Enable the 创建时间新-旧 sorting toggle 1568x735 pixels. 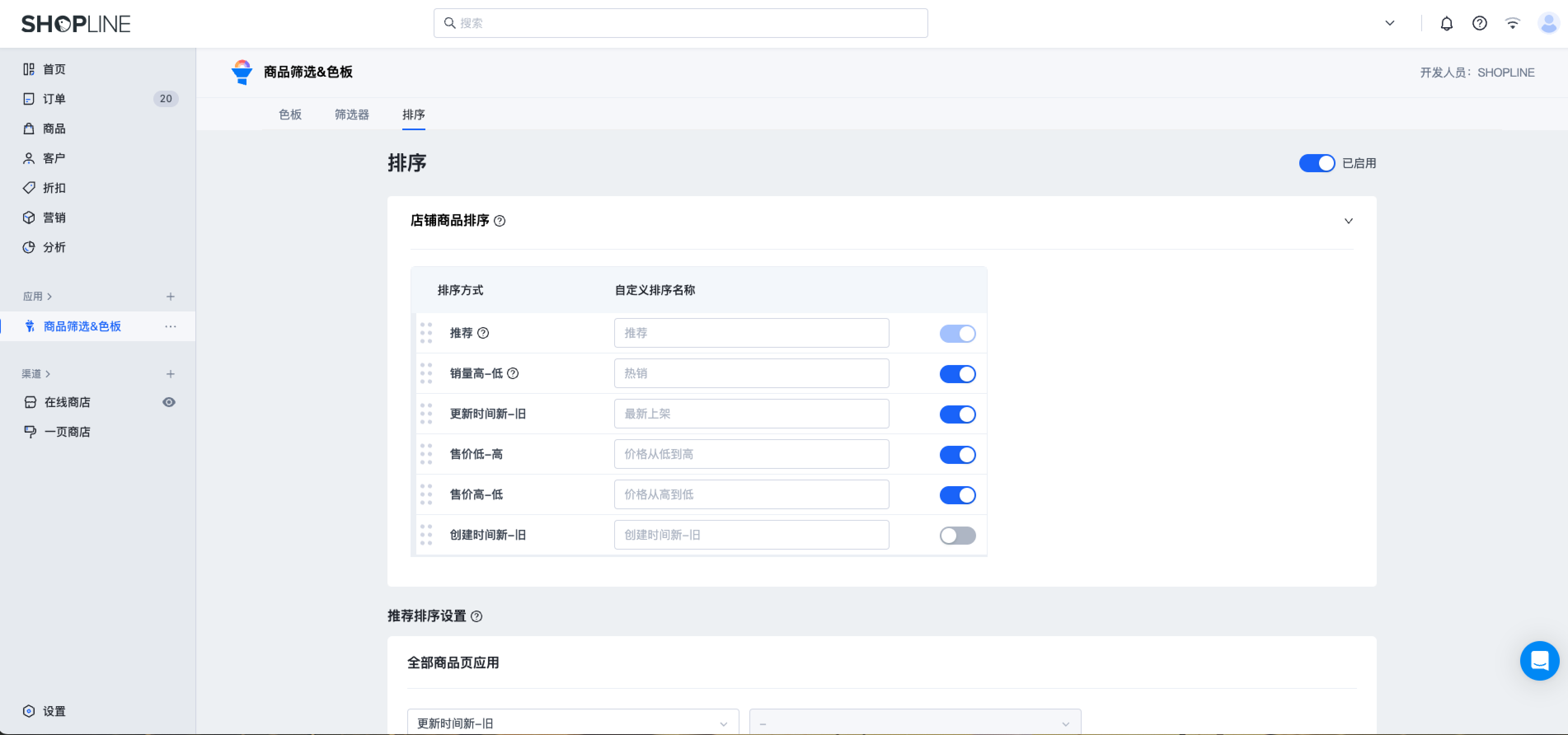pos(957,536)
